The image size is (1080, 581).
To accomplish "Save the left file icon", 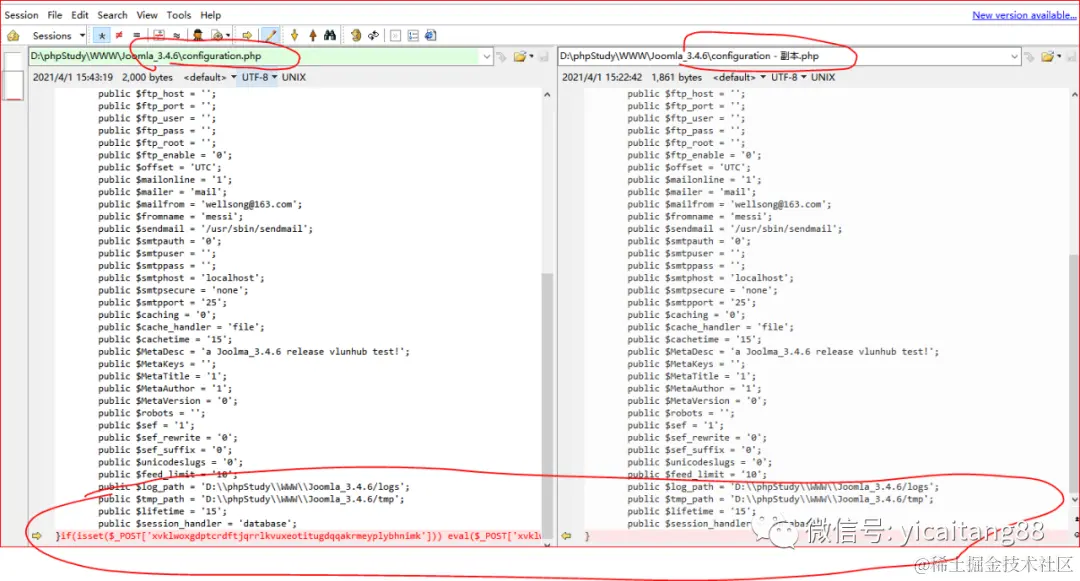I will [543, 56].
